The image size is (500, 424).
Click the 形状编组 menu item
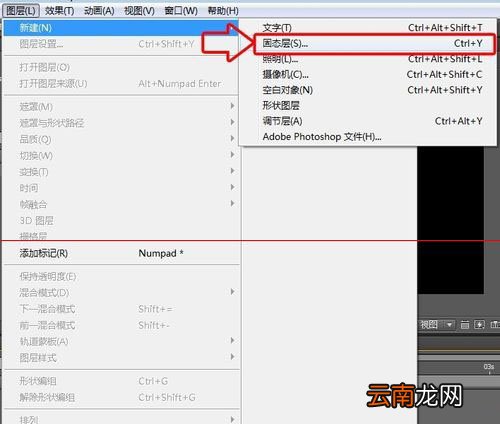click(122, 381)
